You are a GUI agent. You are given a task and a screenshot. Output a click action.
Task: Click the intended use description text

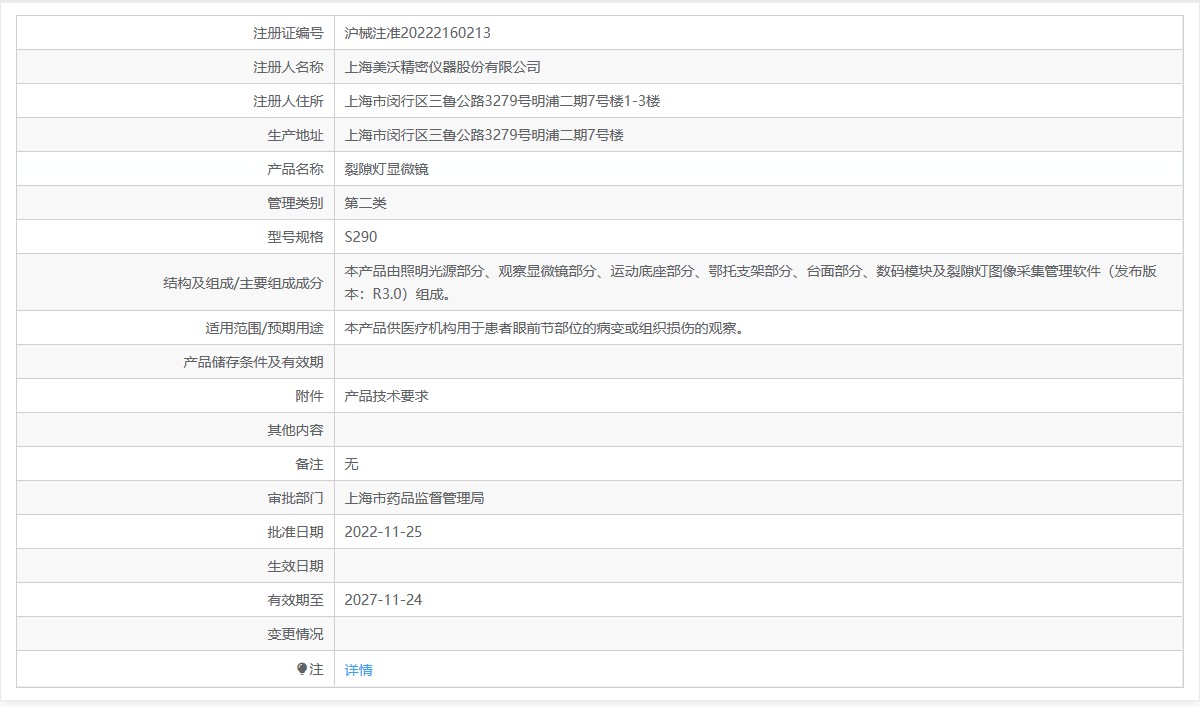pyautogui.click(x=543, y=328)
